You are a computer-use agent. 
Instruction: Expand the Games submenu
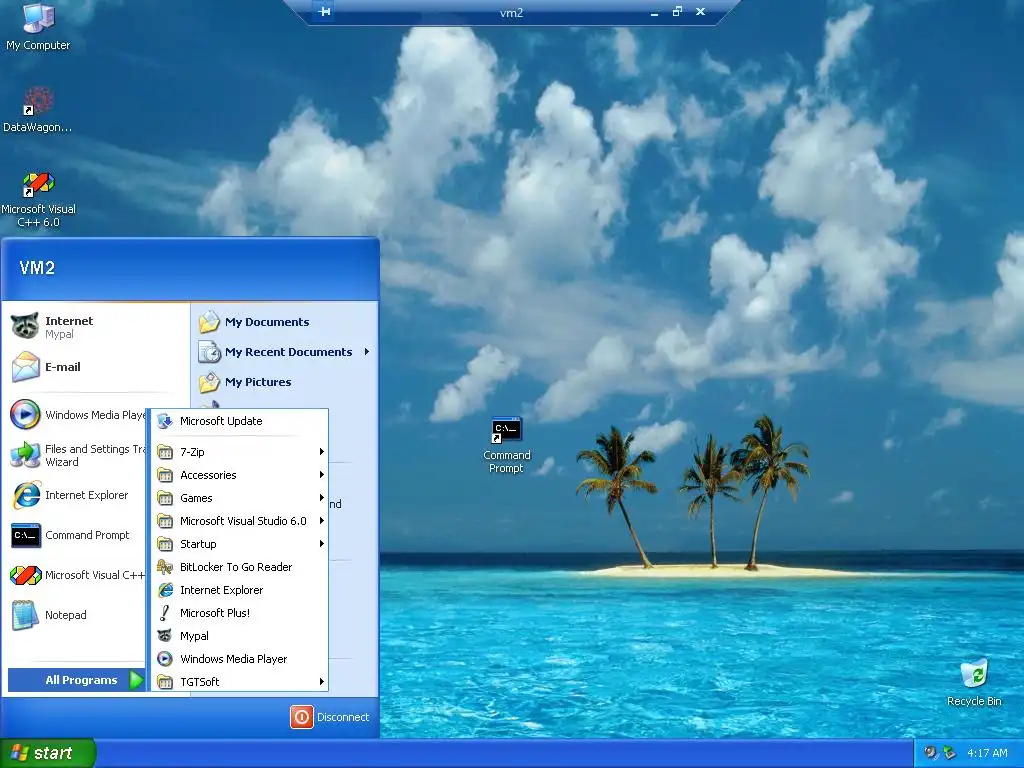tap(240, 498)
